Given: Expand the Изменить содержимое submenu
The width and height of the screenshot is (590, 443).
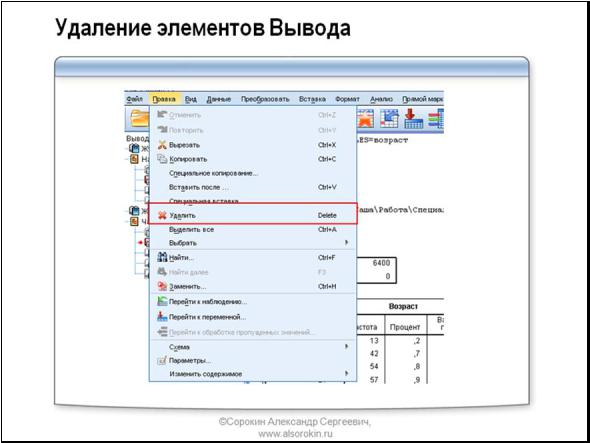Looking at the screenshot, I should pos(252,374).
